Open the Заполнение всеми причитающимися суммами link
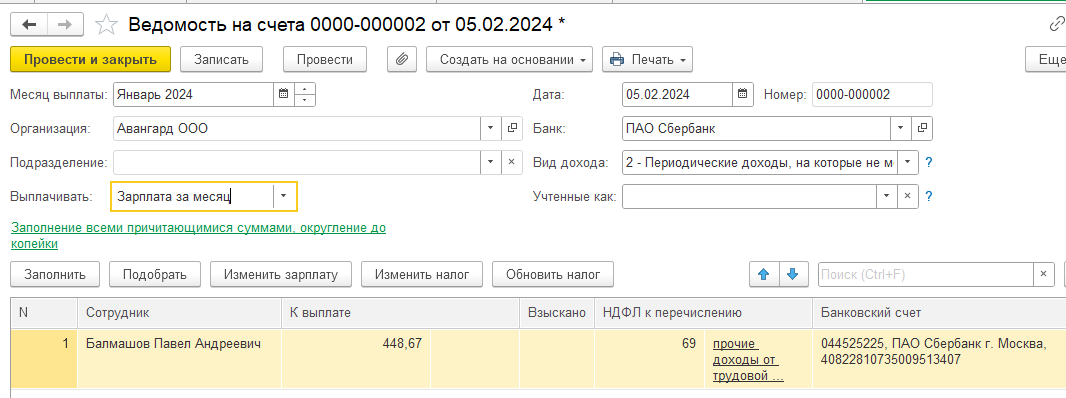This screenshot has width=1066, height=398. pos(198,235)
